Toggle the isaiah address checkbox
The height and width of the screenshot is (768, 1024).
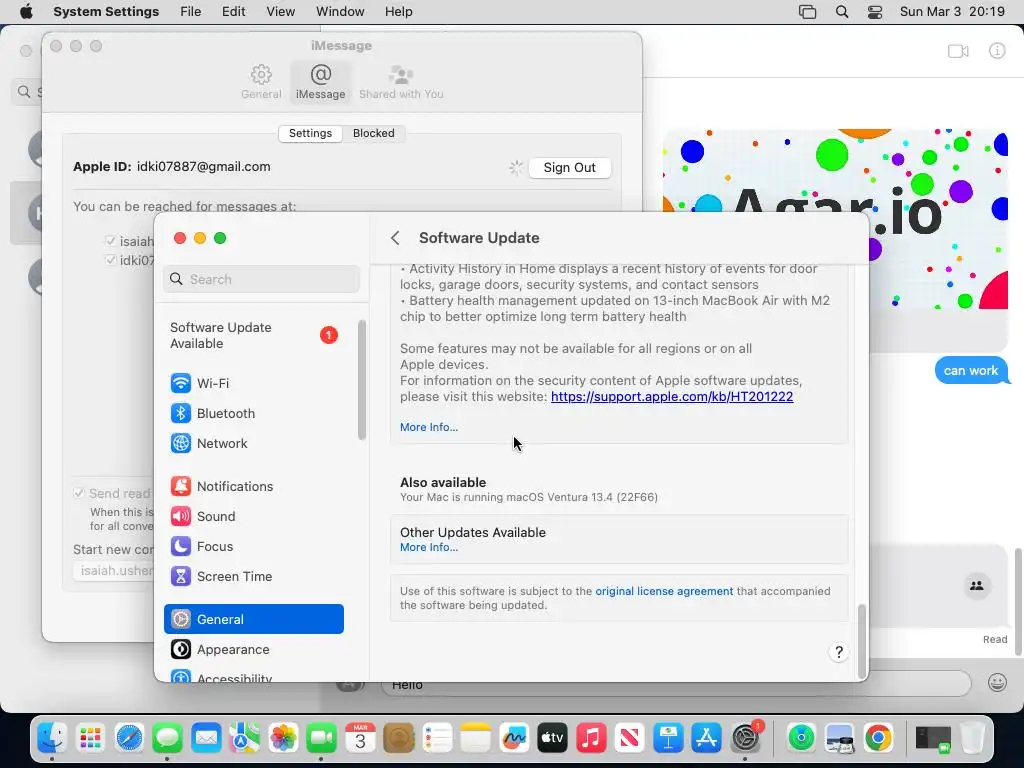point(110,241)
